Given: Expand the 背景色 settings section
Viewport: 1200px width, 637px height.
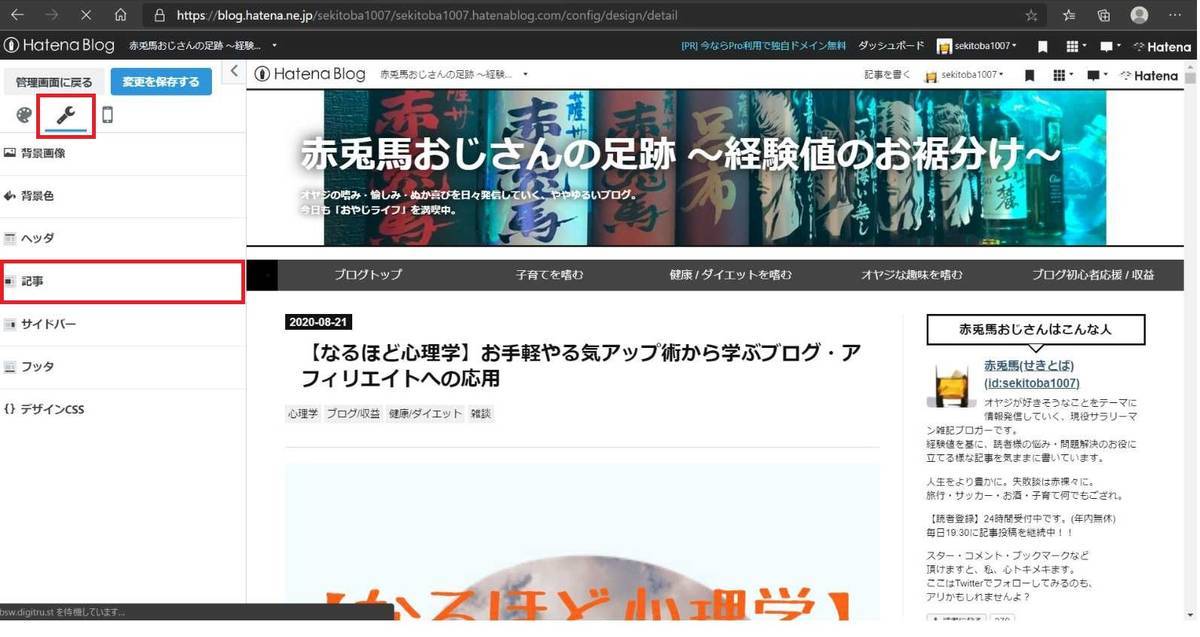Looking at the screenshot, I should (123, 196).
